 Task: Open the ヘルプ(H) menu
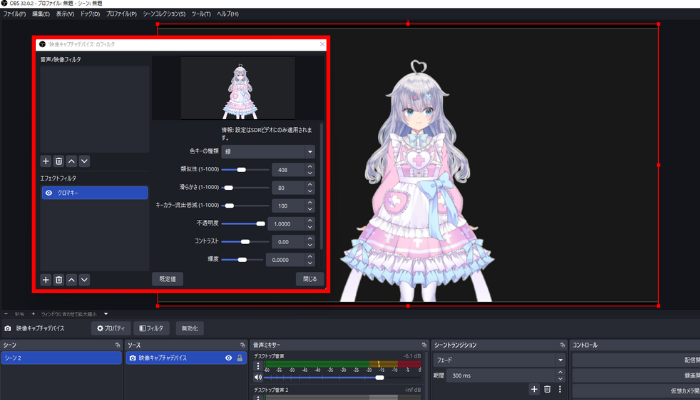pyautogui.click(x=227, y=14)
